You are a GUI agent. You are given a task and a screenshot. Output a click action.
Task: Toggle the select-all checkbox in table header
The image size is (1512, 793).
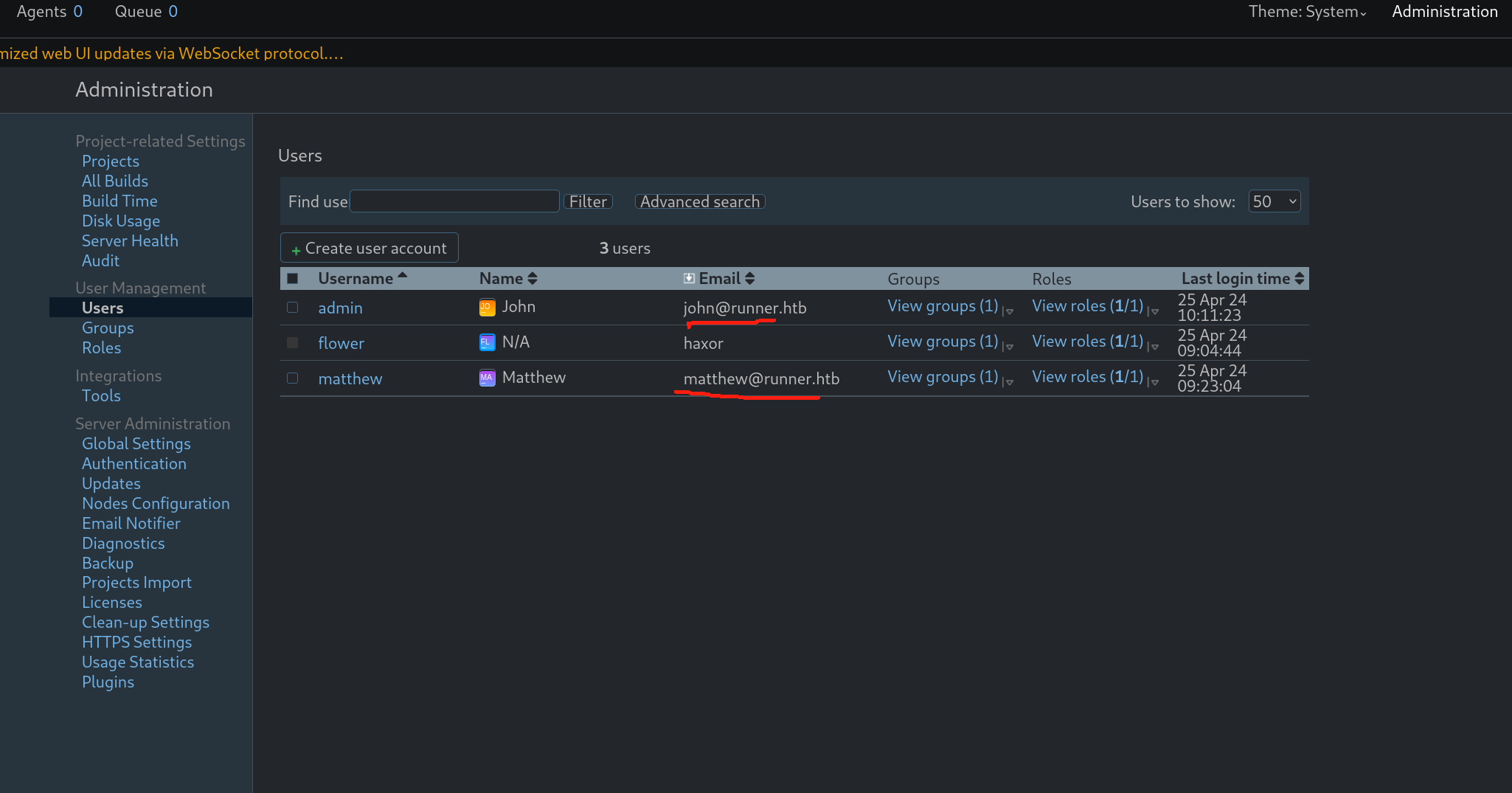pyautogui.click(x=293, y=278)
